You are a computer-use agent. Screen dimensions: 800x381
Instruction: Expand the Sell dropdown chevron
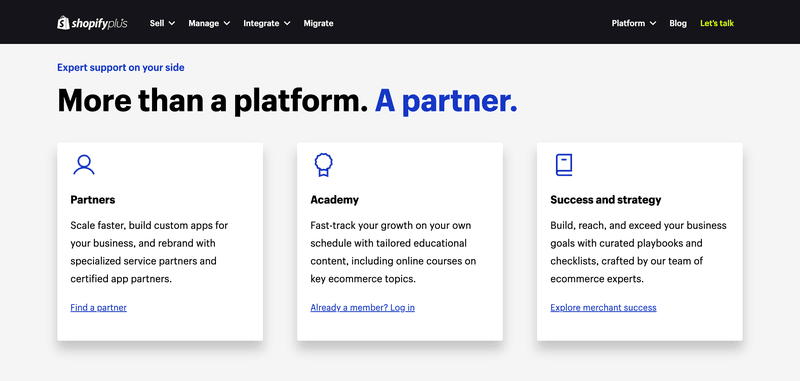coord(172,23)
